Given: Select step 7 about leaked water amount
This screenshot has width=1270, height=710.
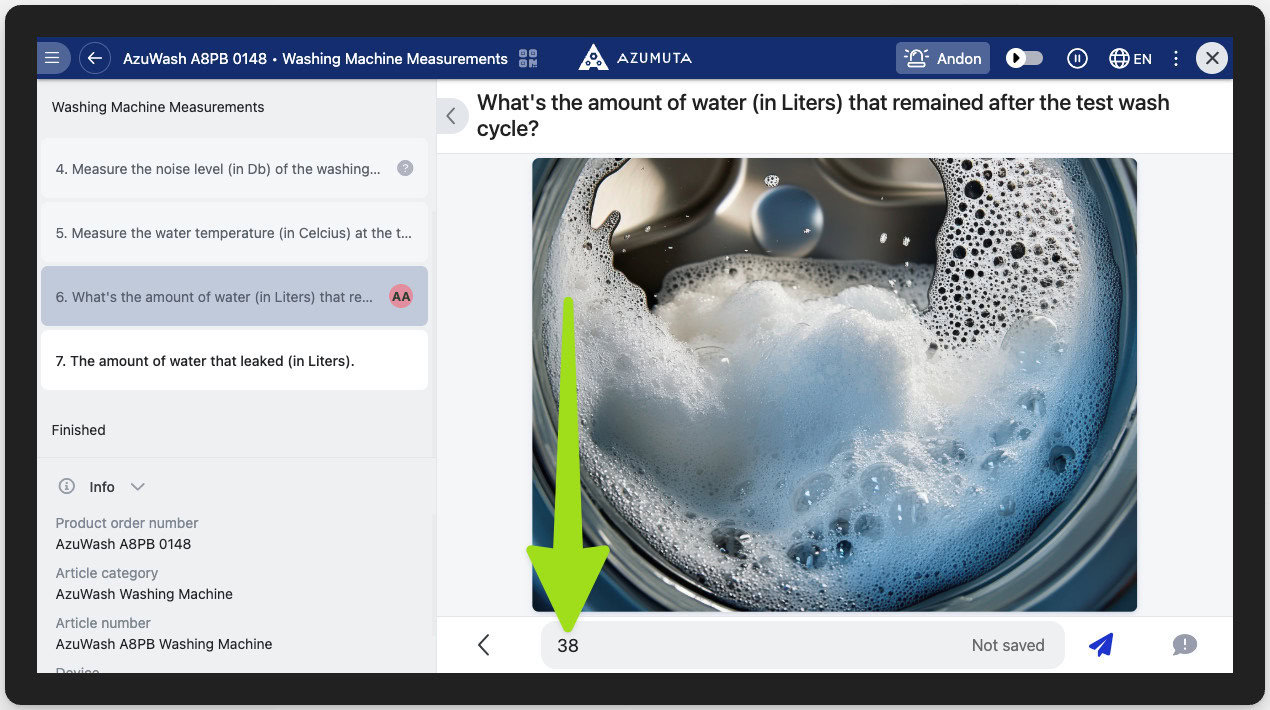Looking at the screenshot, I should point(234,361).
